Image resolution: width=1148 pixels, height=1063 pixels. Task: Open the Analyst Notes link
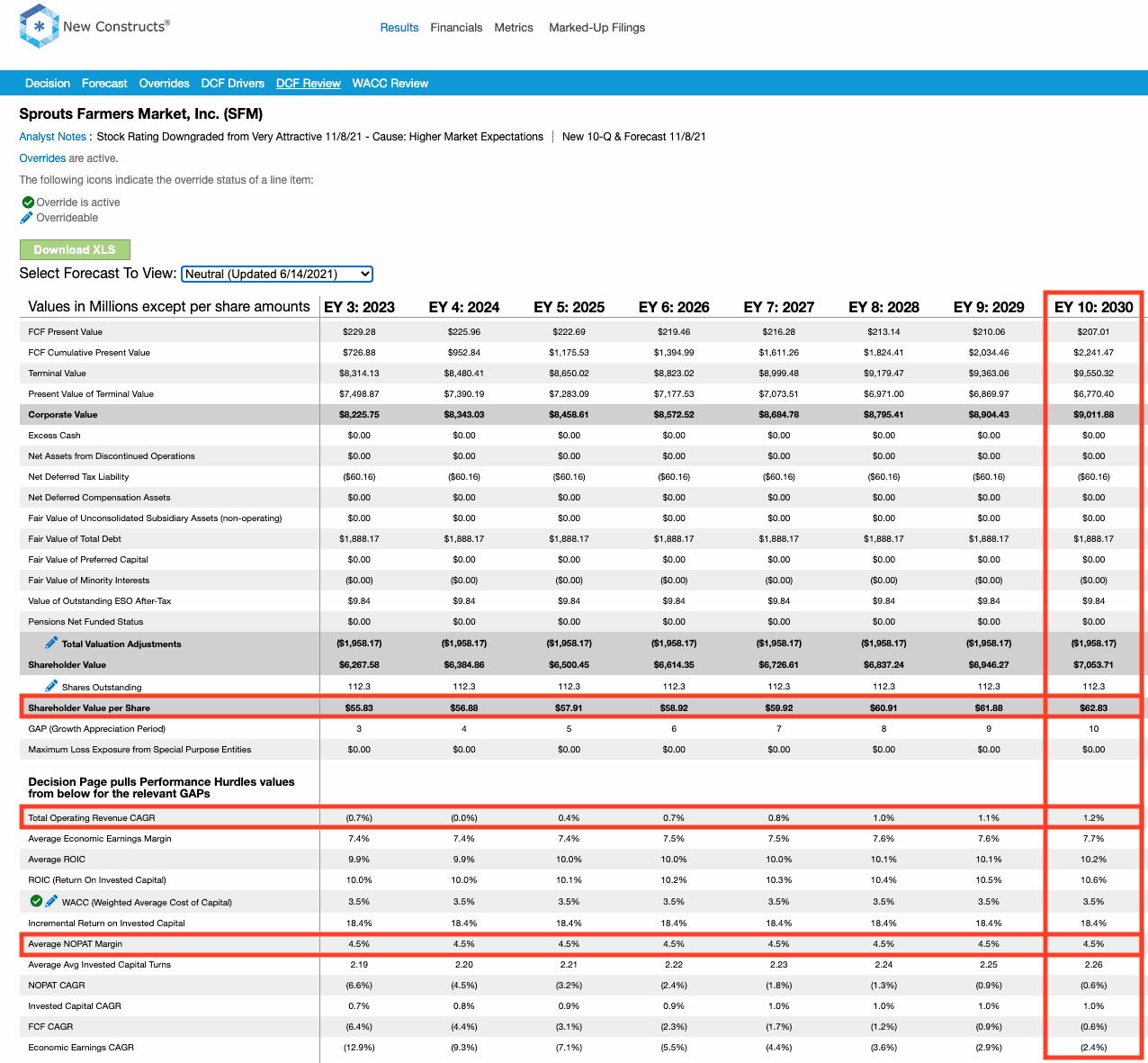[53, 137]
